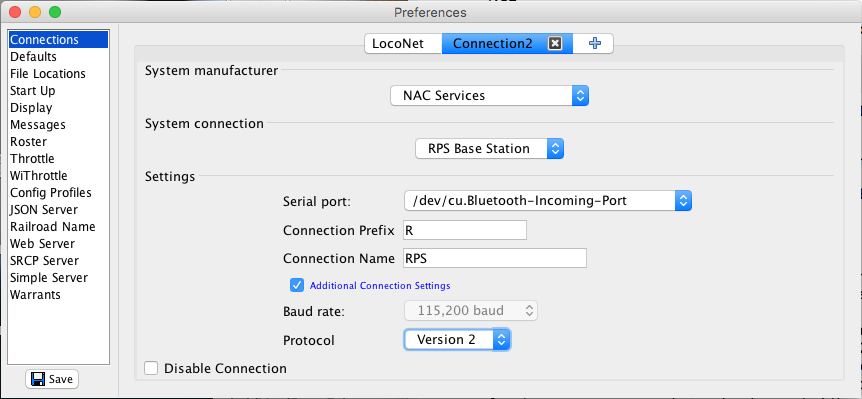Open Throttle preferences
862x399 pixels.
coord(58,159)
